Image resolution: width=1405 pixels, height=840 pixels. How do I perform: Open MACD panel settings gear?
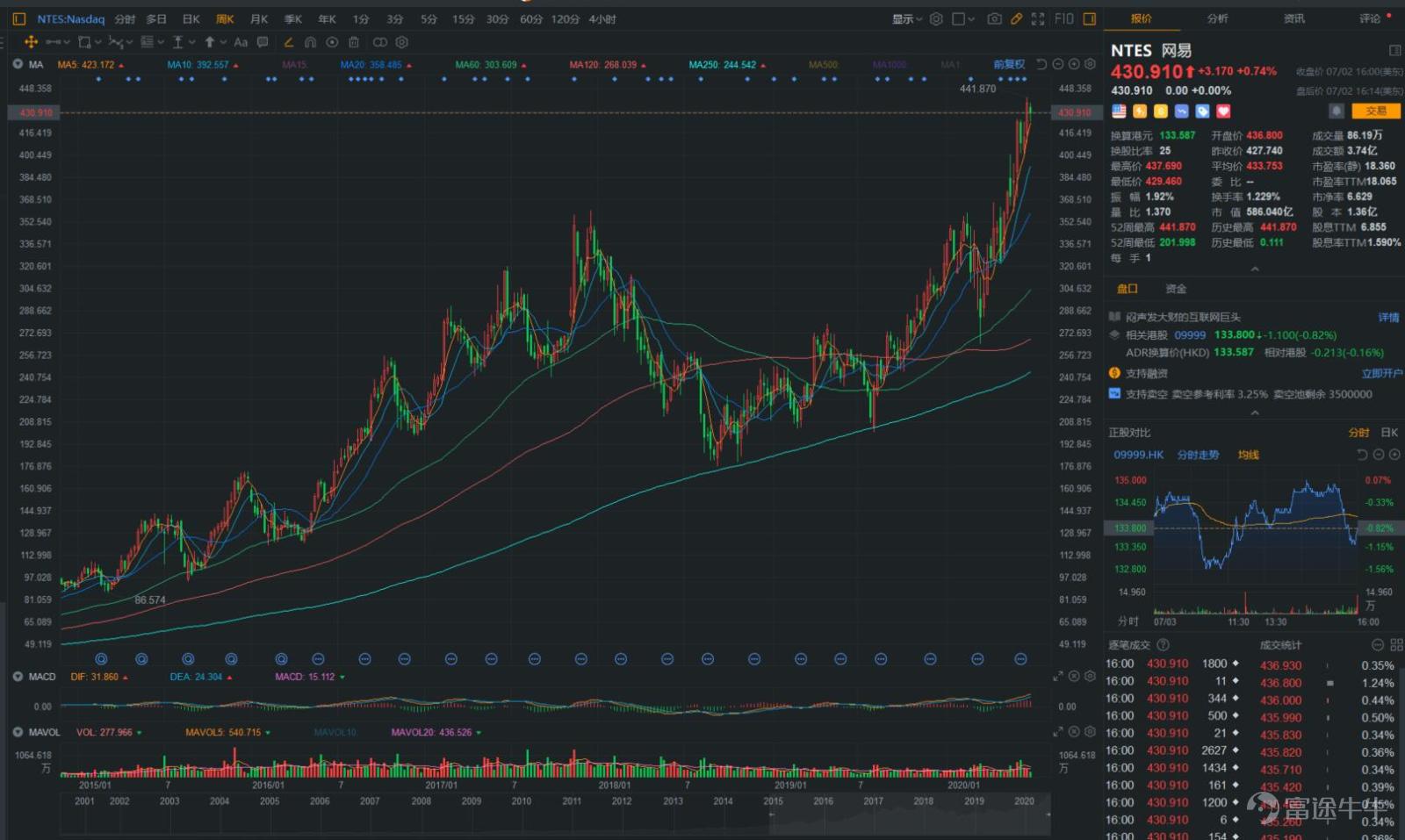[x=1090, y=676]
